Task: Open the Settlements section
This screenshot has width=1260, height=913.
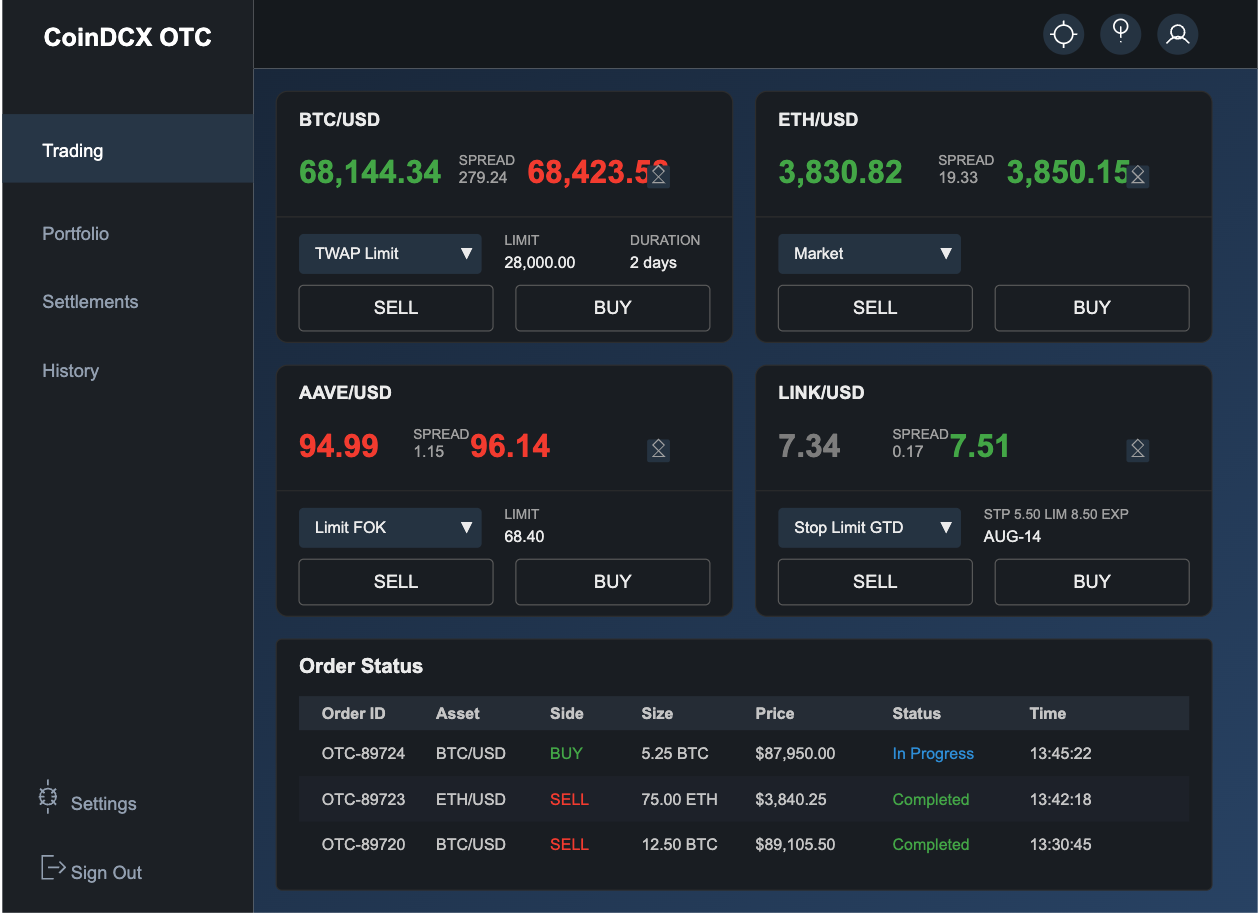Action: 90,302
